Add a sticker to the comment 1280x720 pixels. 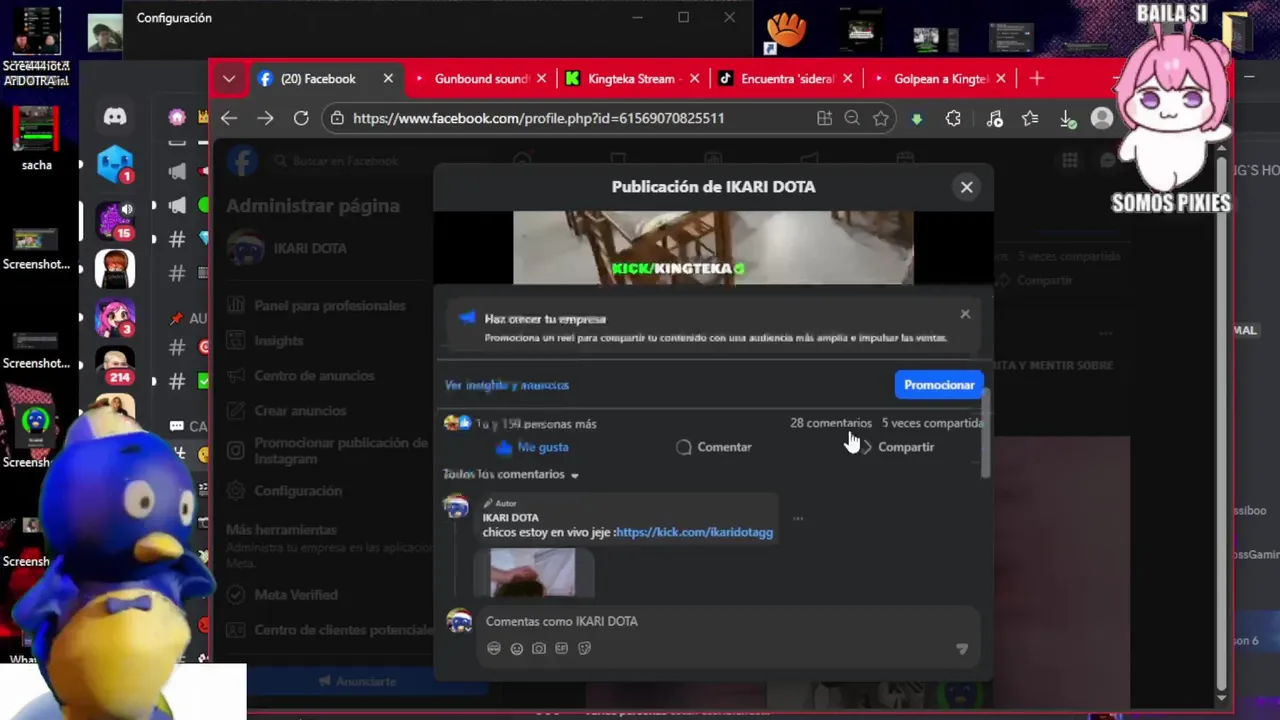point(585,648)
